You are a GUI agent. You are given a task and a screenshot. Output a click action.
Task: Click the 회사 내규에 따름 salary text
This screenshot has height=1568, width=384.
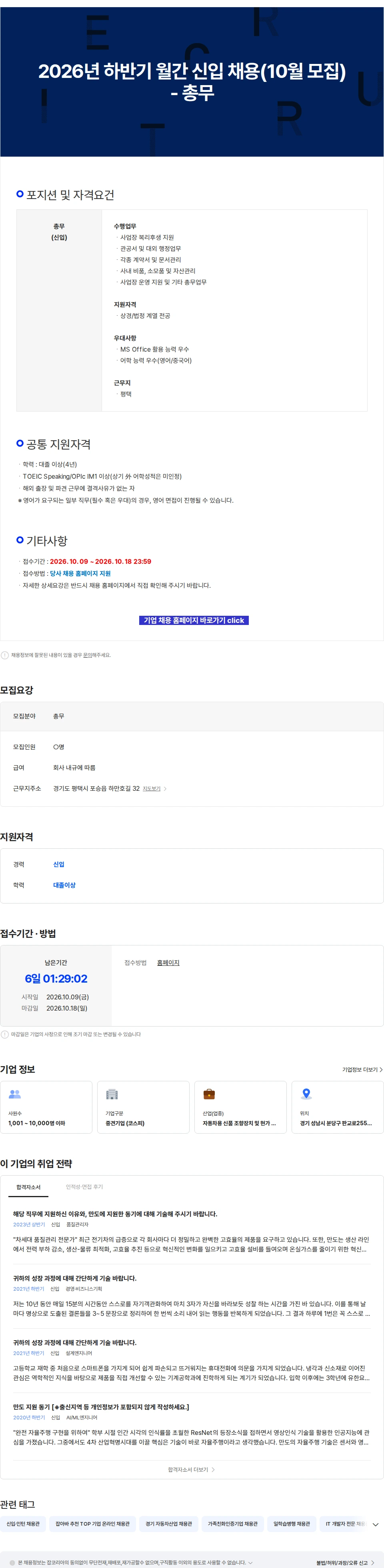(x=74, y=768)
